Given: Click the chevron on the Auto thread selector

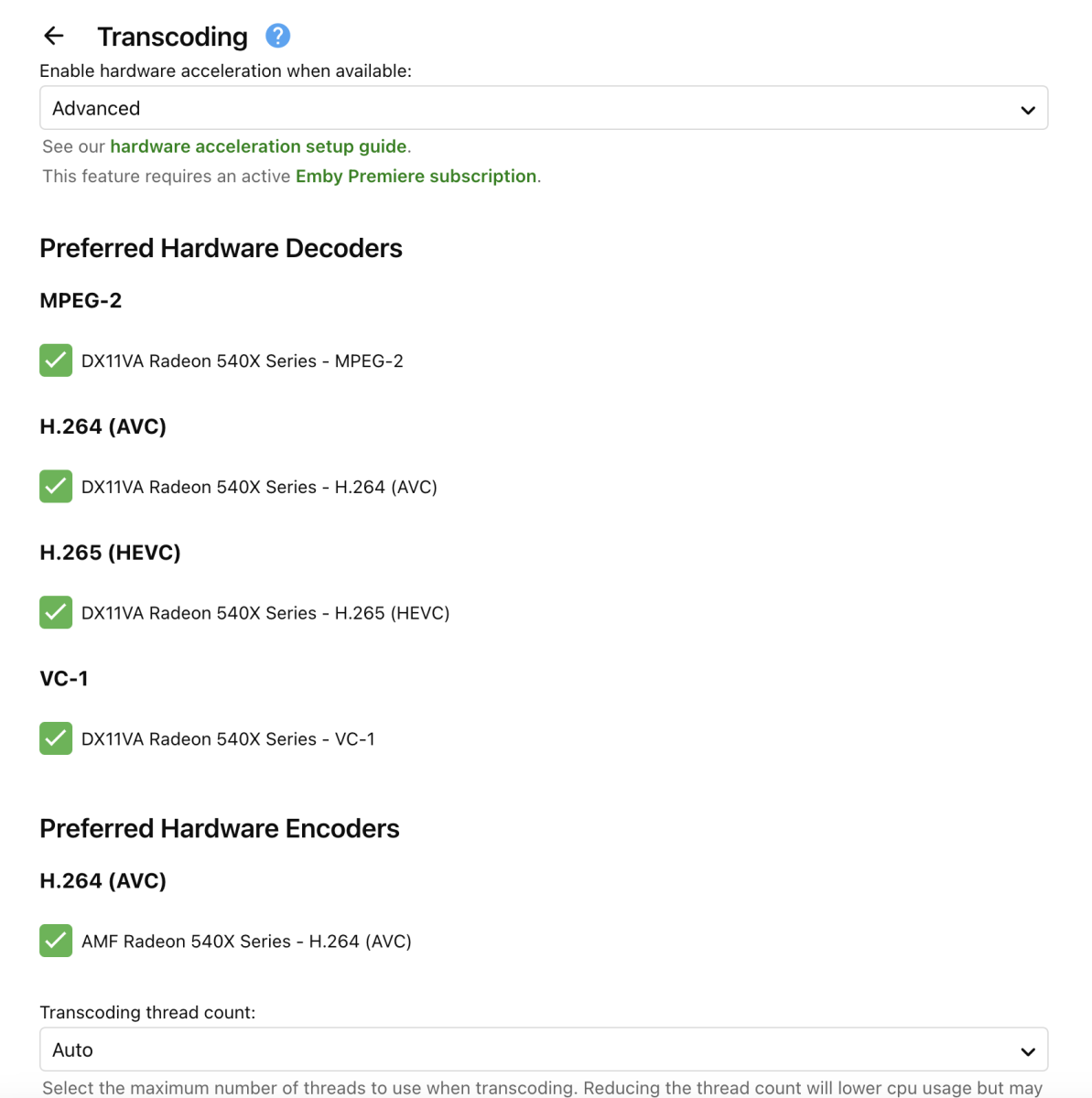Looking at the screenshot, I should [1027, 1050].
